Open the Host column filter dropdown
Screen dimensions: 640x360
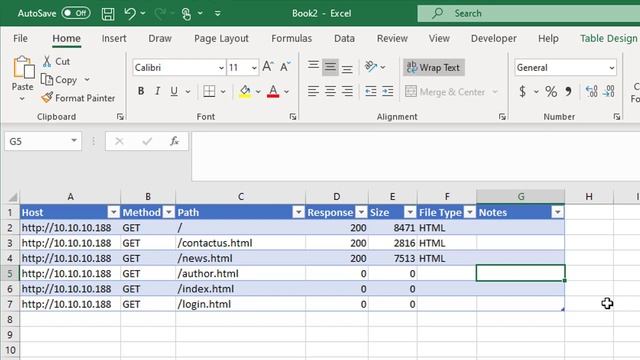pyautogui.click(x=113, y=212)
